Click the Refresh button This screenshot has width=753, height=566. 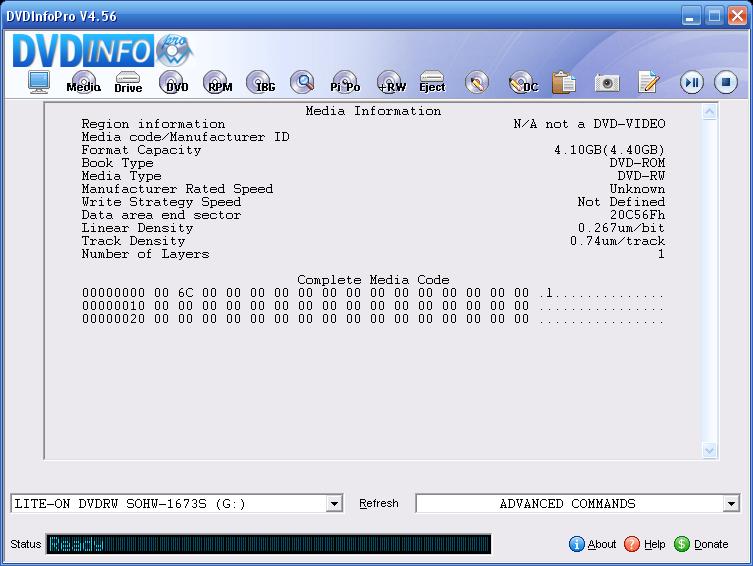pos(378,504)
